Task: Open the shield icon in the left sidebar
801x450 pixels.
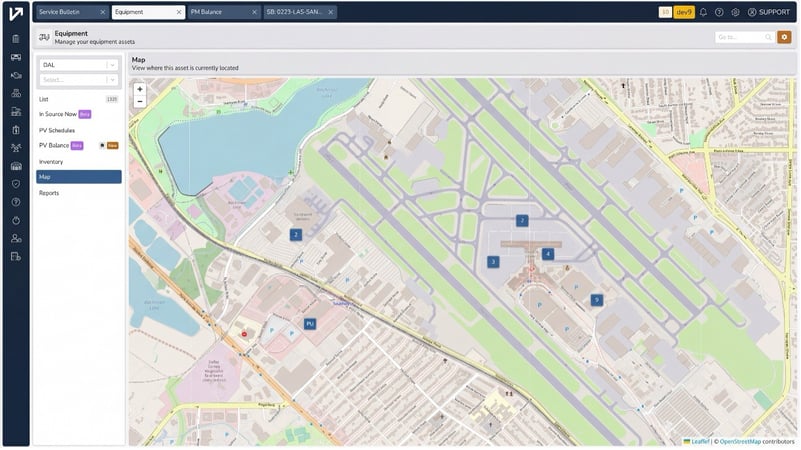Action: (x=16, y=184)
